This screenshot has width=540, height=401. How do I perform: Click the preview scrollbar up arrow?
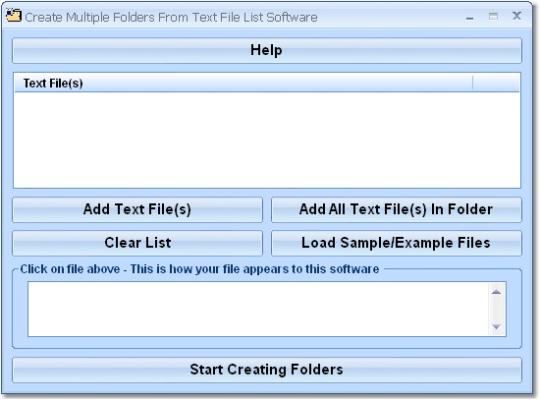(x=496, y=292)
